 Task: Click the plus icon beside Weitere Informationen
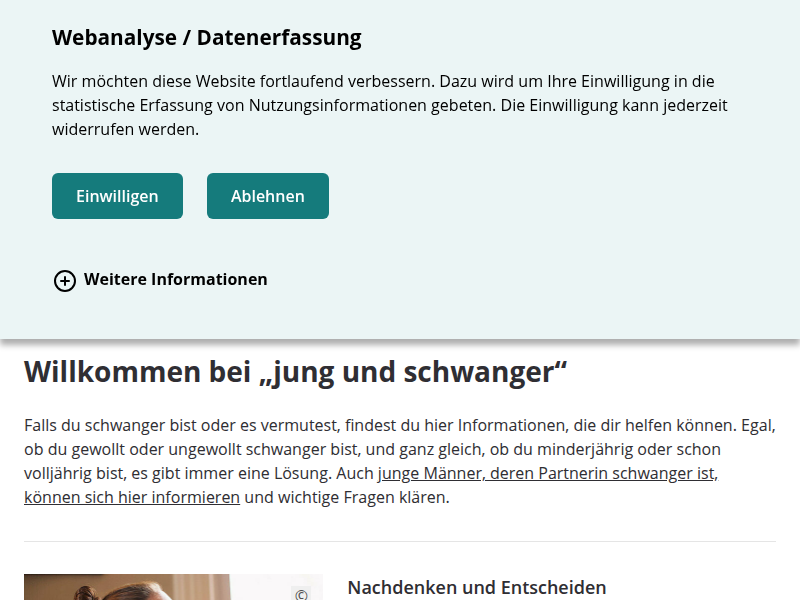click(x=65, y=280)
